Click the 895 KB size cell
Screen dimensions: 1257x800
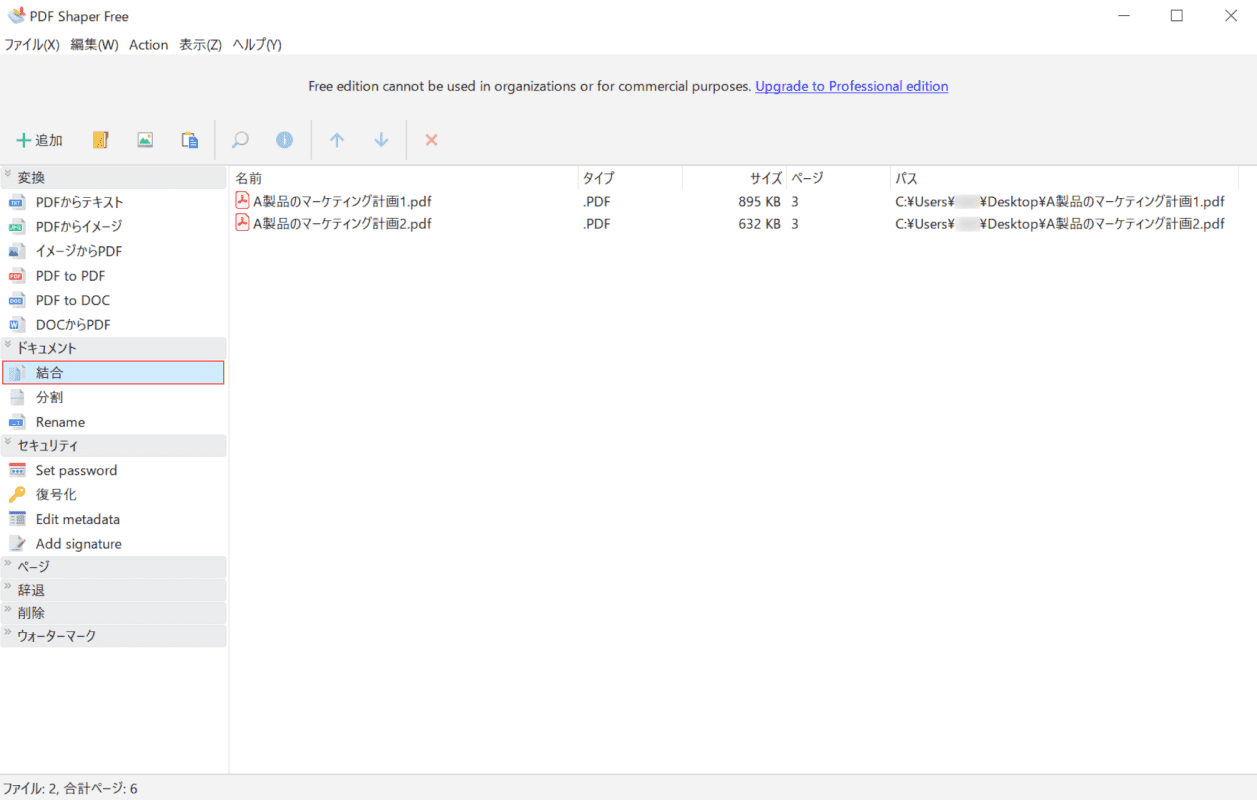click(x=759, y=201)
